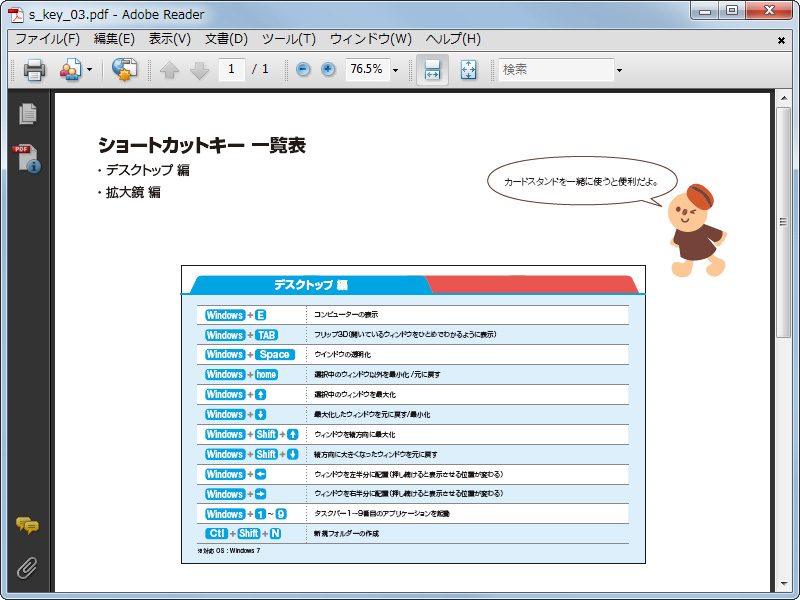The height and width of the screenshot is (600, 800).
Task: Open the collaborate icon with people
Action: pos(70,69)
